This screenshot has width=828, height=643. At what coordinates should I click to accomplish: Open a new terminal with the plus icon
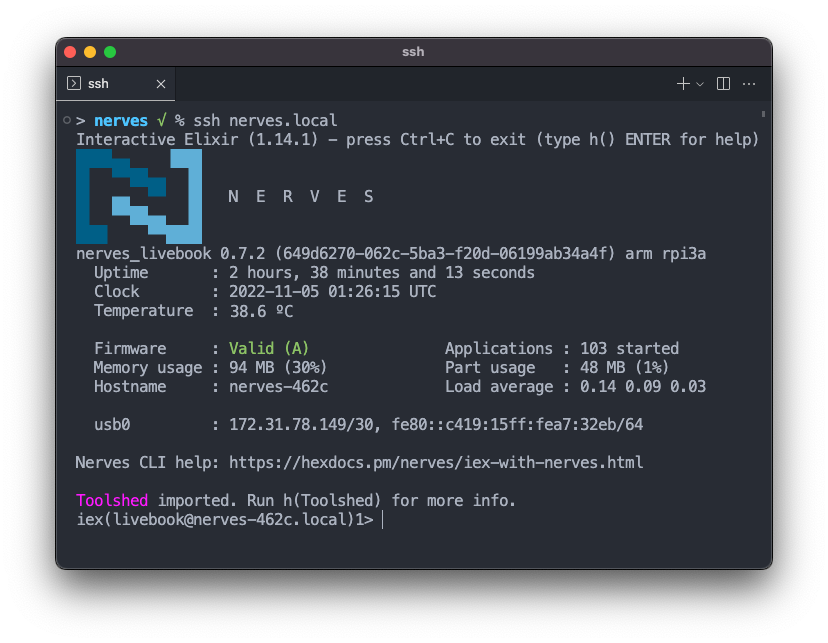click(683, 84)
